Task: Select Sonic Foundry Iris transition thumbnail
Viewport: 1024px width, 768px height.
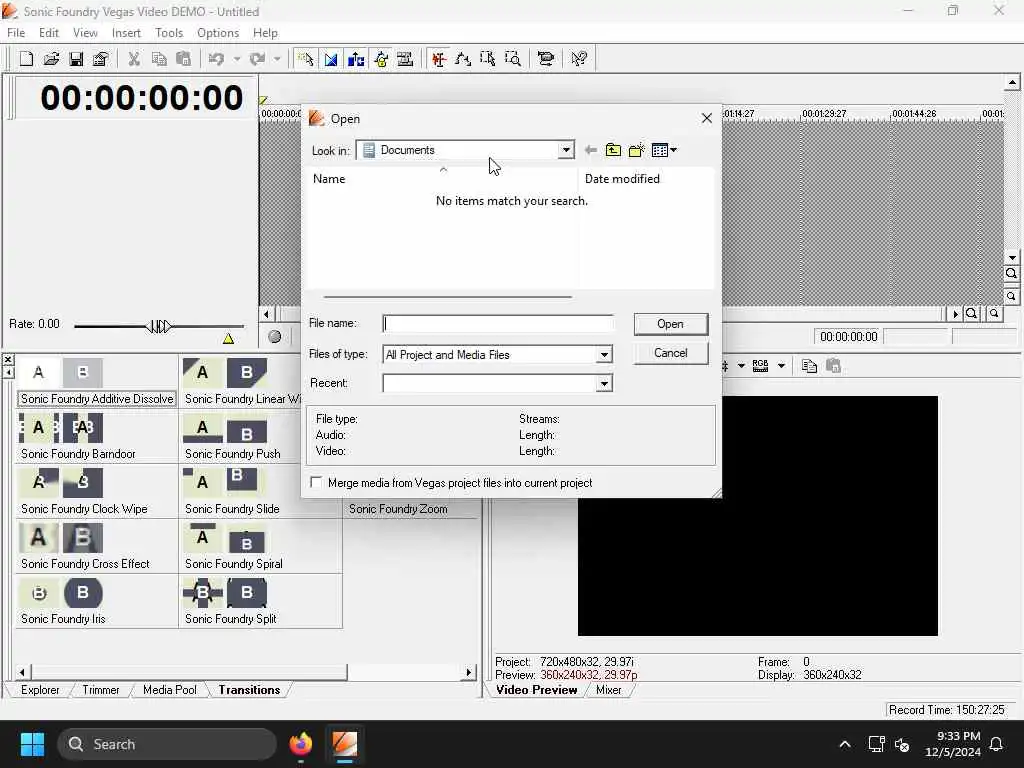Action: click(x=61, y=593)
